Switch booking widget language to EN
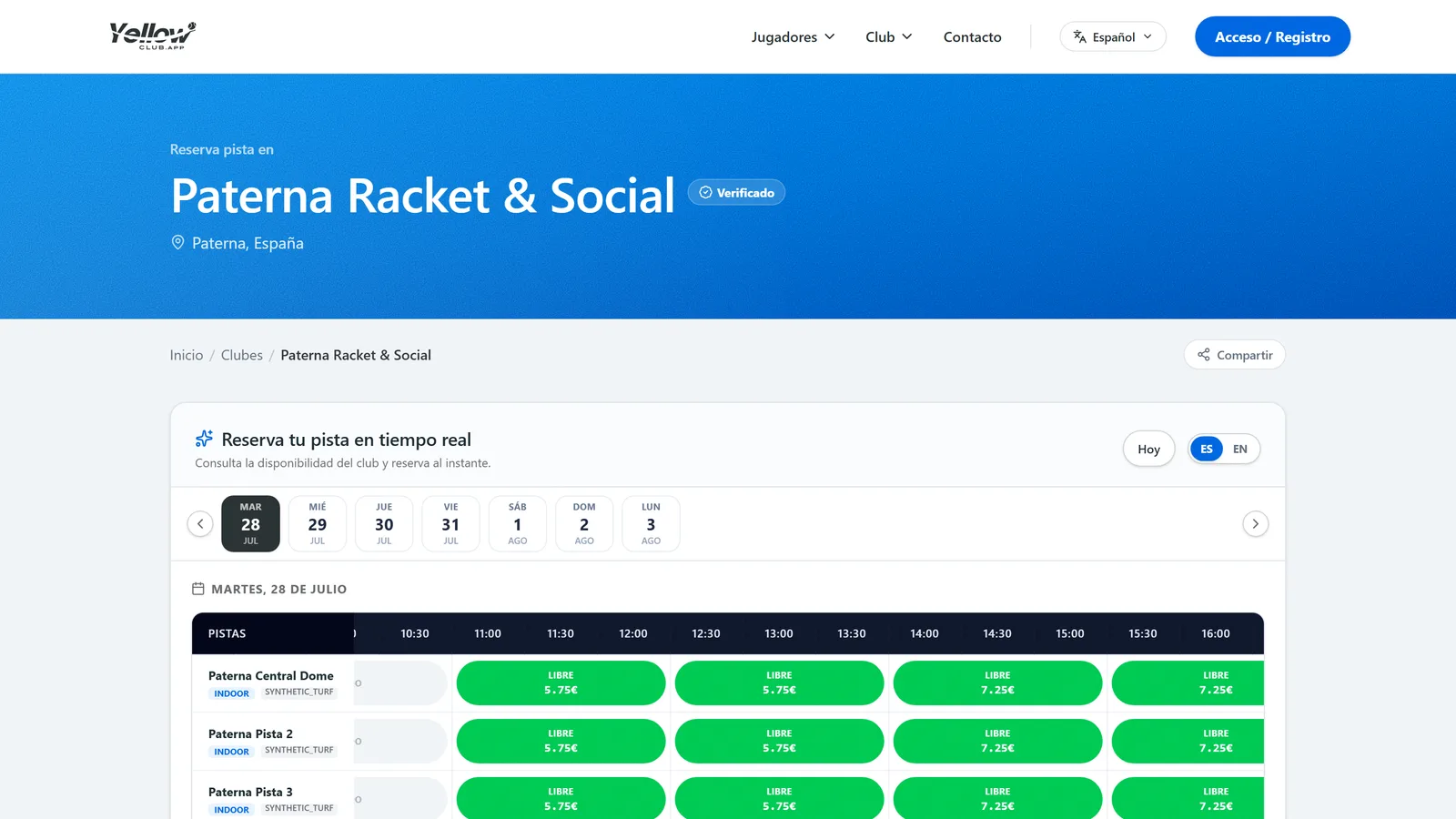 coord(1239,449)
